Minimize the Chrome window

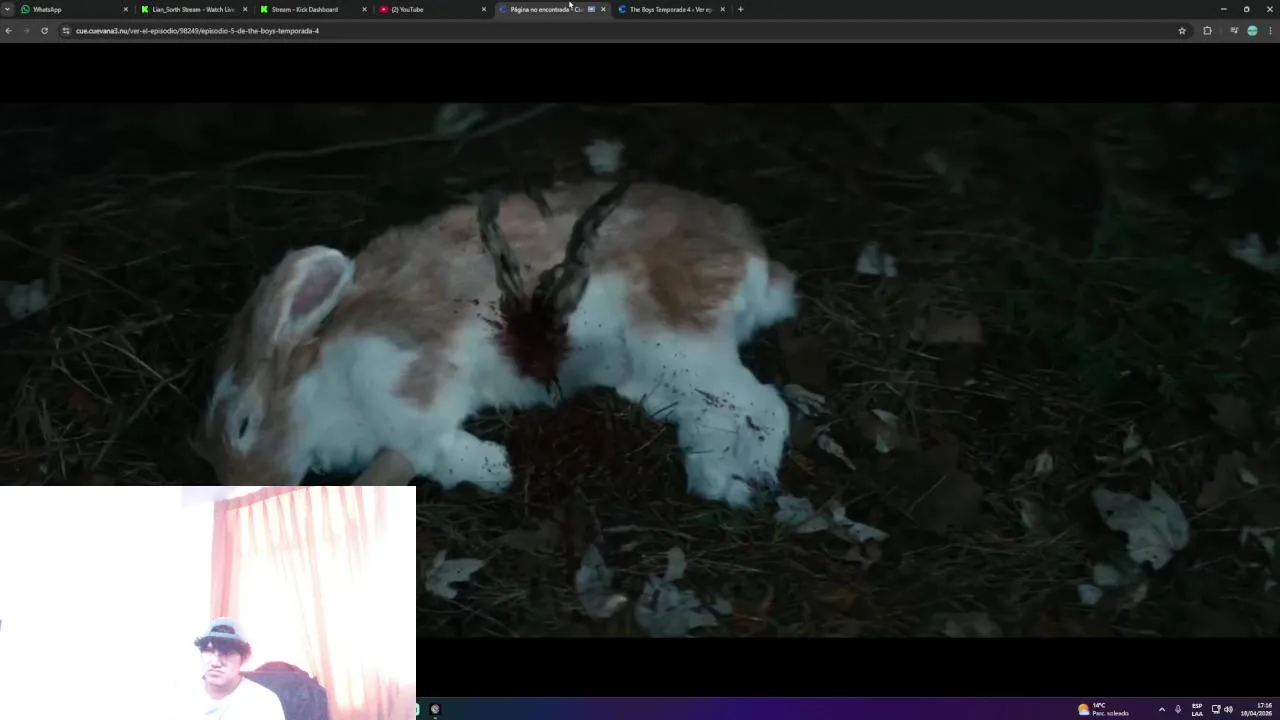pos(1223,9)
